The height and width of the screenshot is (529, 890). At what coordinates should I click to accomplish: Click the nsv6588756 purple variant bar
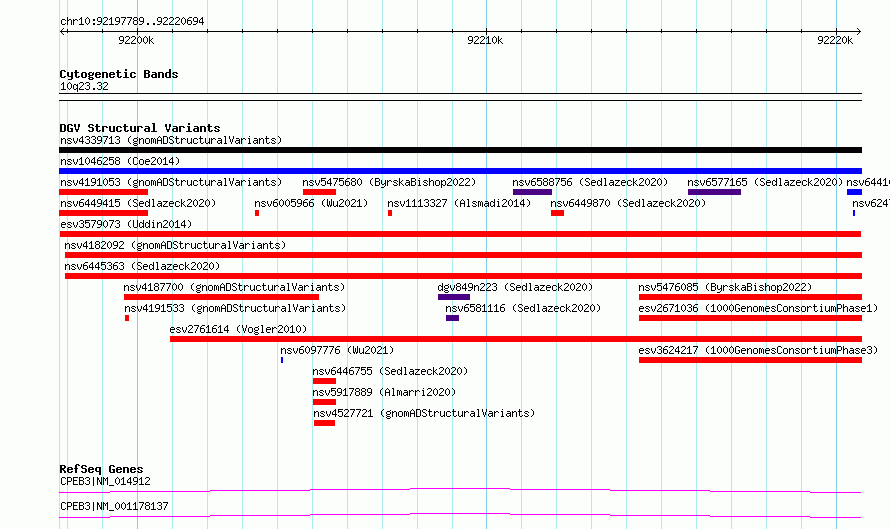click(x=532, y=192)
